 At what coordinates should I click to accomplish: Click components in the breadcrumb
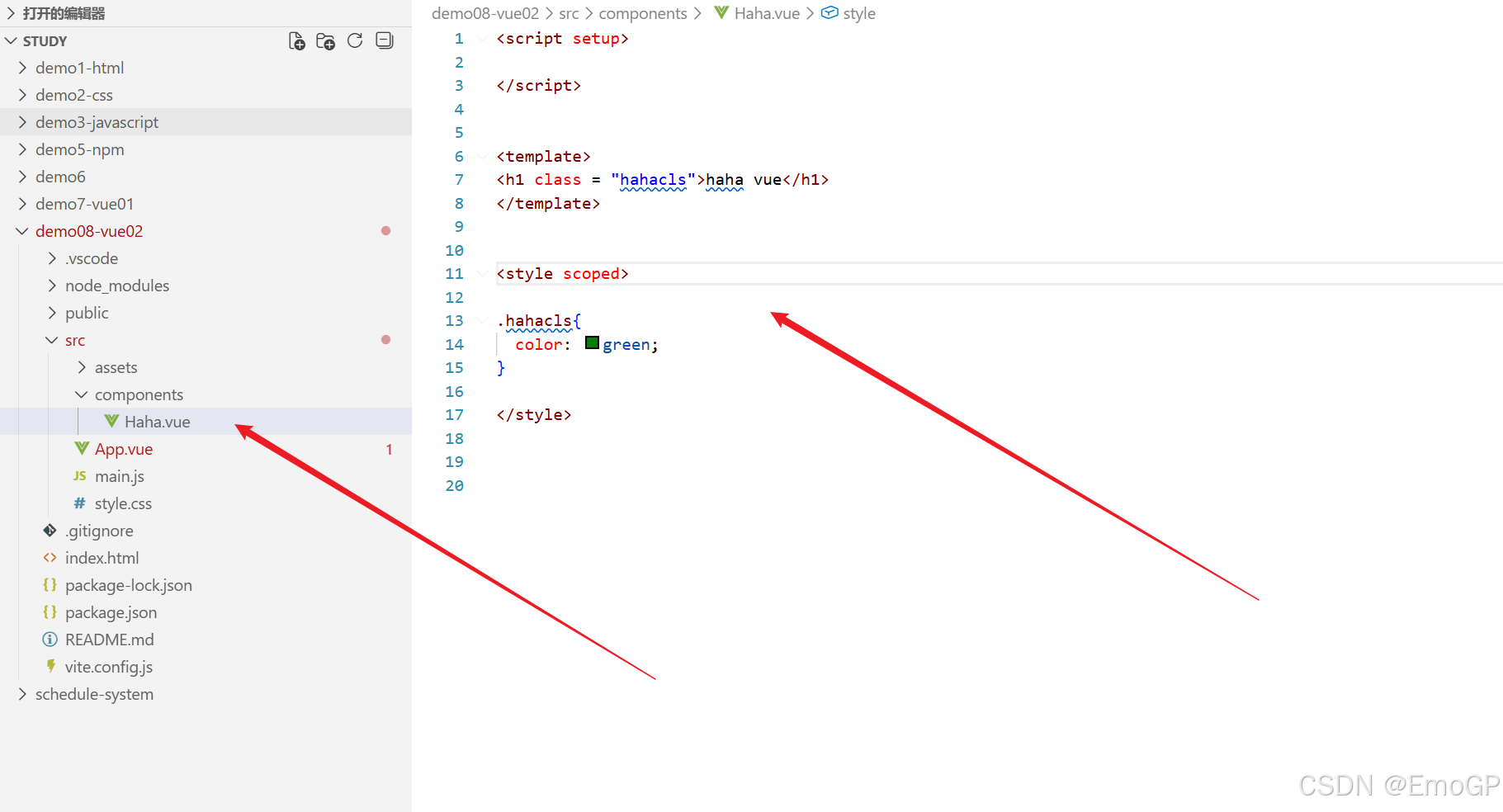643,13
